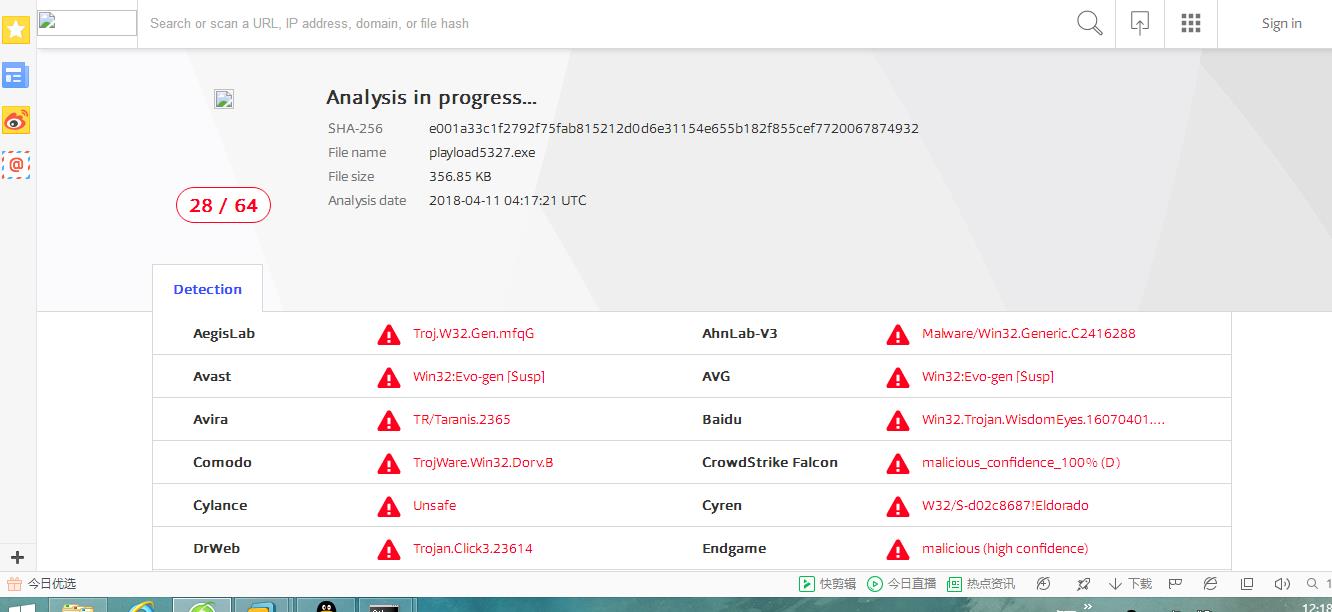1332x612 pixels.
Task: Click warning icon next to Trojan.Click3.23614
Action: point(388,549)
